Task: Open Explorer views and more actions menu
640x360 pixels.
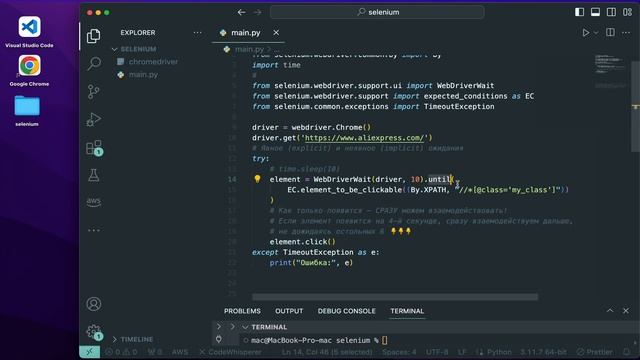Action: coord(197,33)
